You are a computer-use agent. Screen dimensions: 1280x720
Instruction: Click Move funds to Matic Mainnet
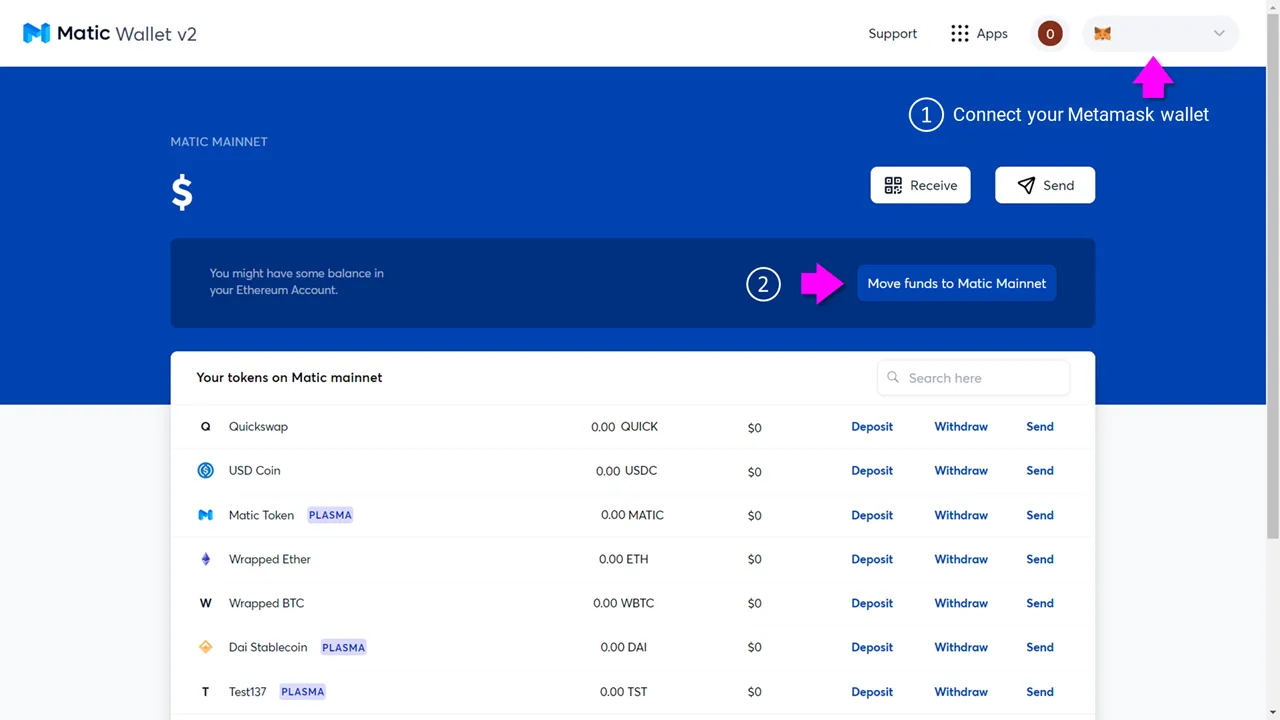coord(956,284)
